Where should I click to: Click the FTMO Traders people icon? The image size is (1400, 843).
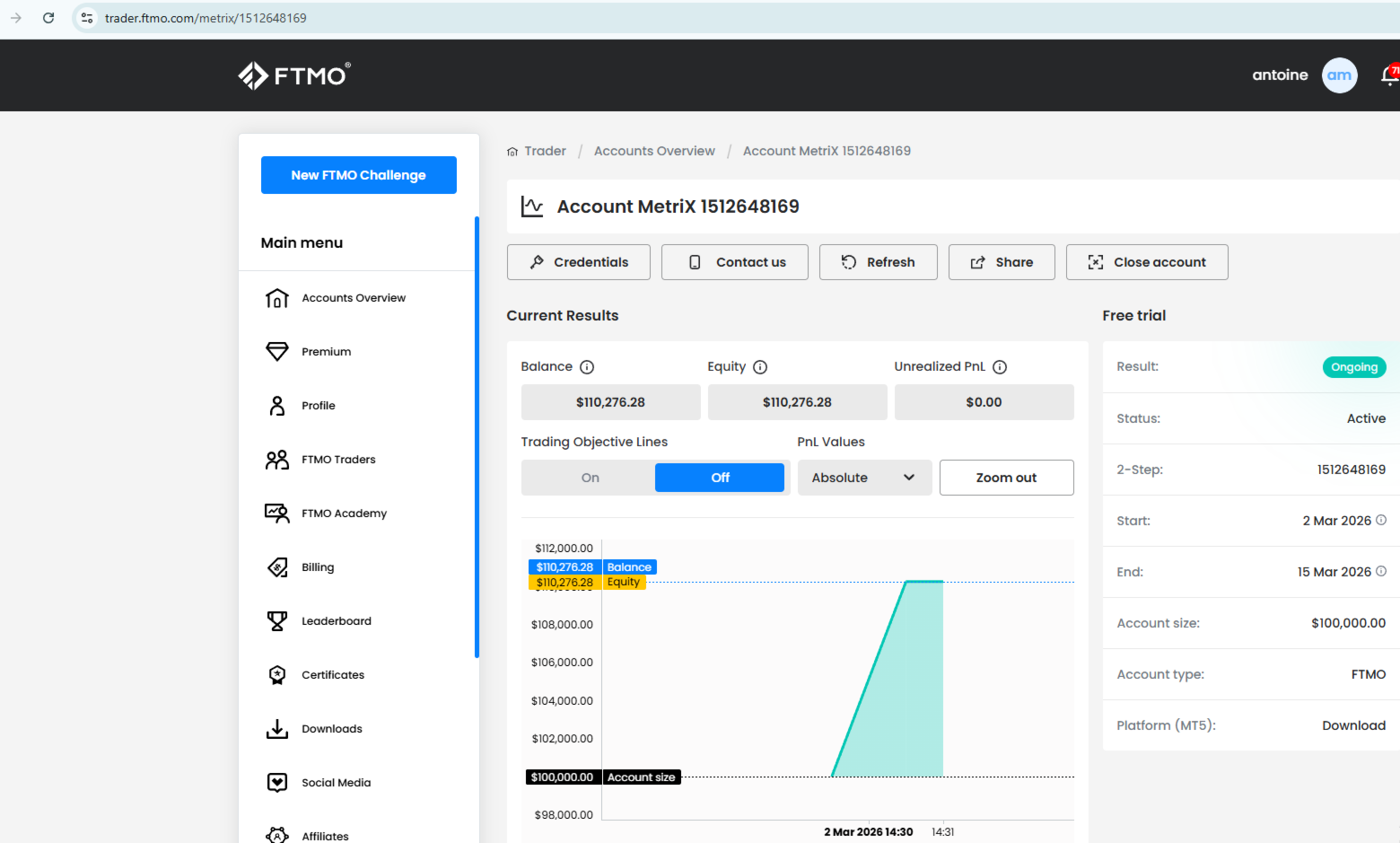277,460
